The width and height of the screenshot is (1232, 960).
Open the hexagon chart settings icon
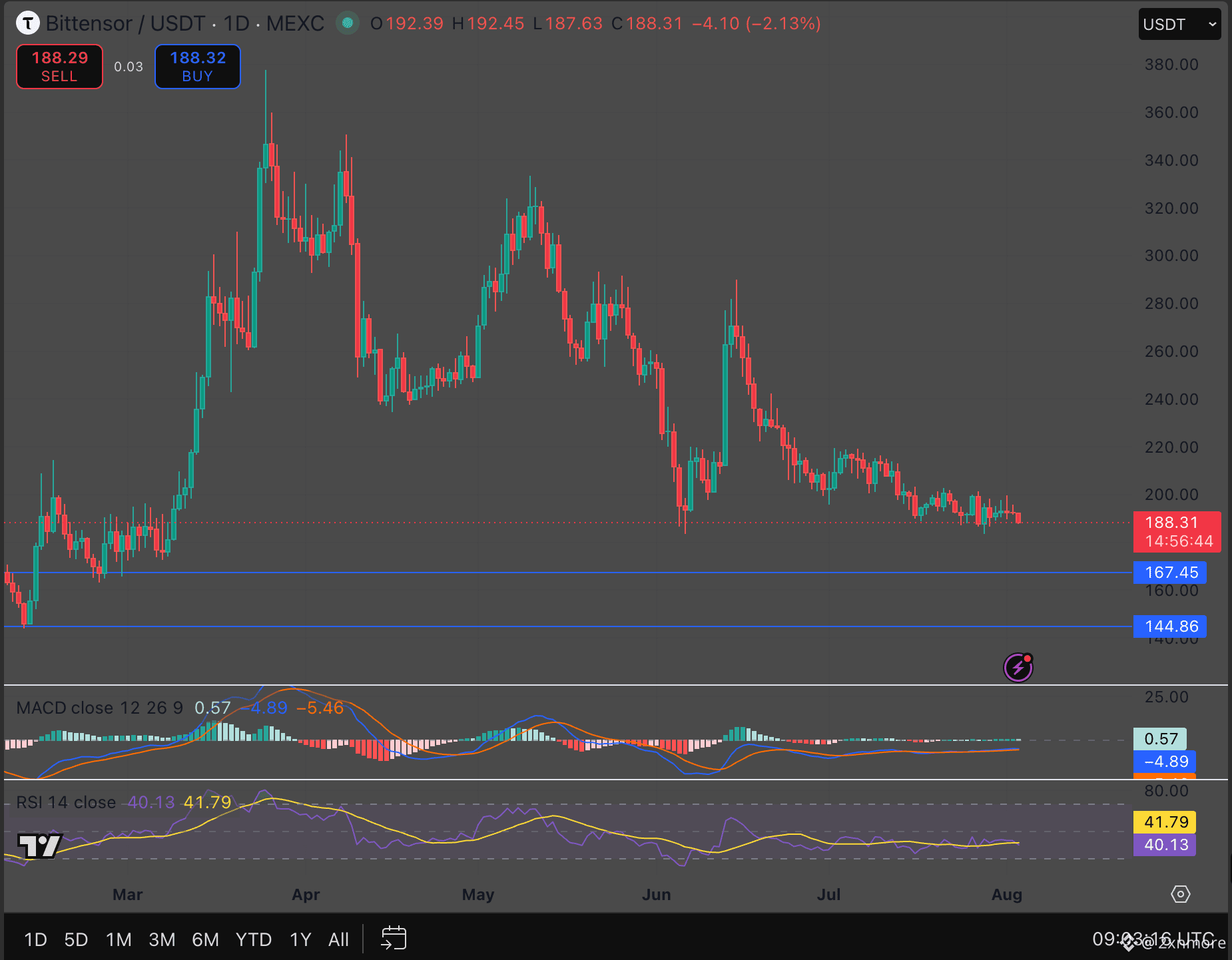point(1181,894)
